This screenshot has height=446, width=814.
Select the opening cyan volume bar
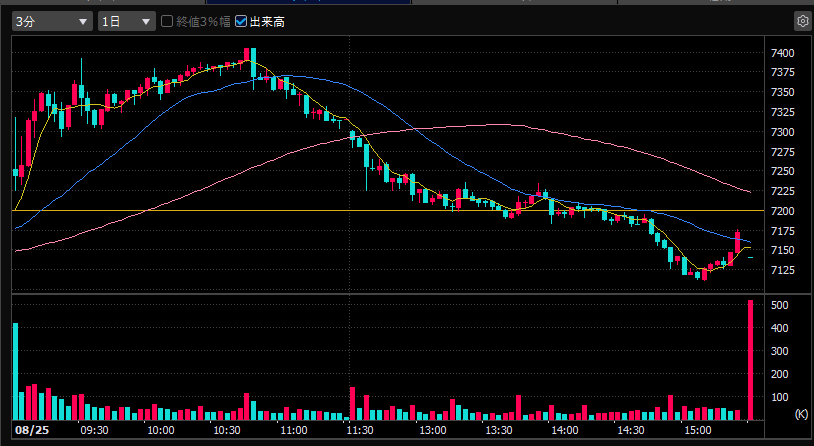(16, 371)
